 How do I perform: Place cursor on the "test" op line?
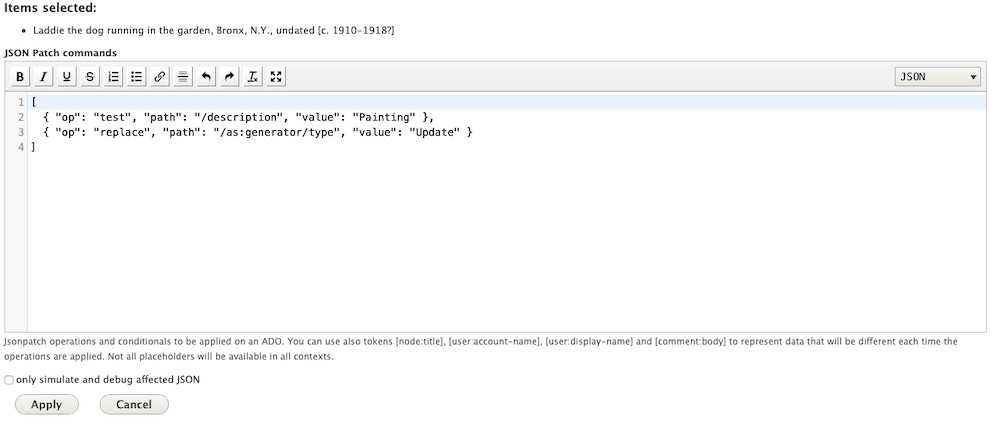(x=238, y=117)
